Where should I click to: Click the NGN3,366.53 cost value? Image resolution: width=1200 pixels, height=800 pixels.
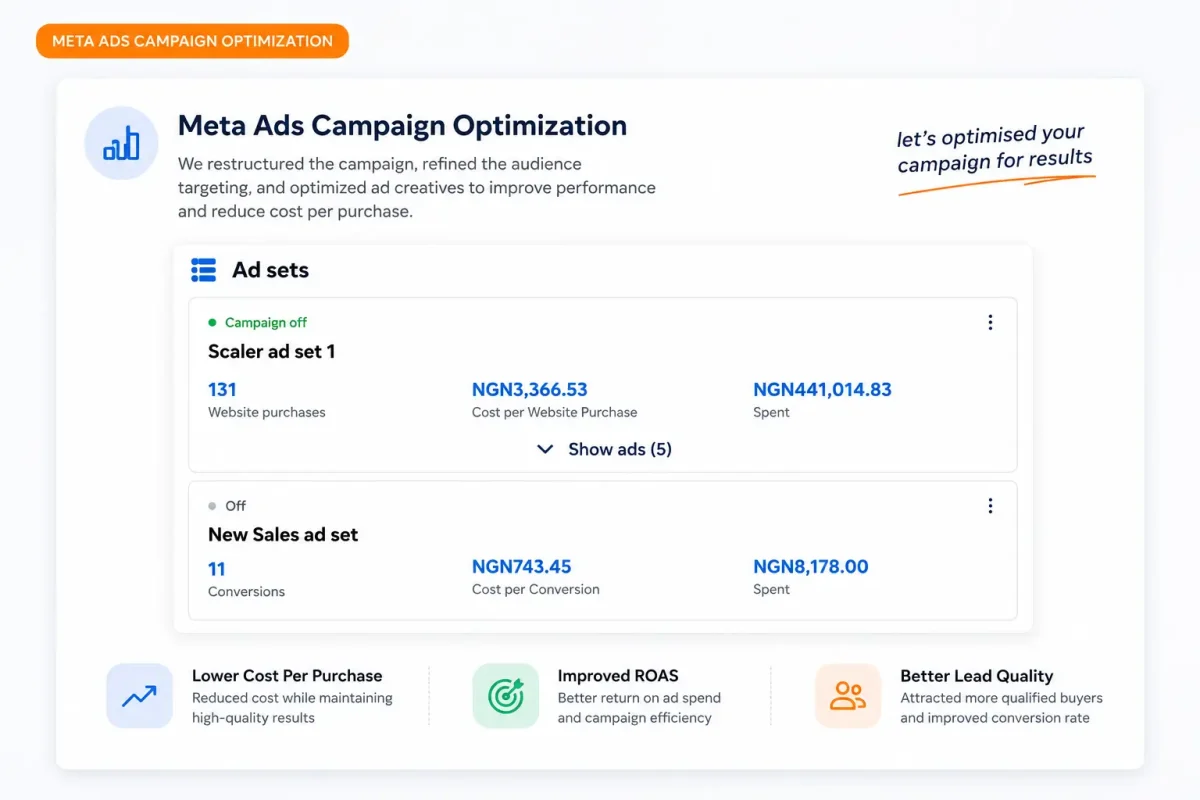(x=530, y=389)
